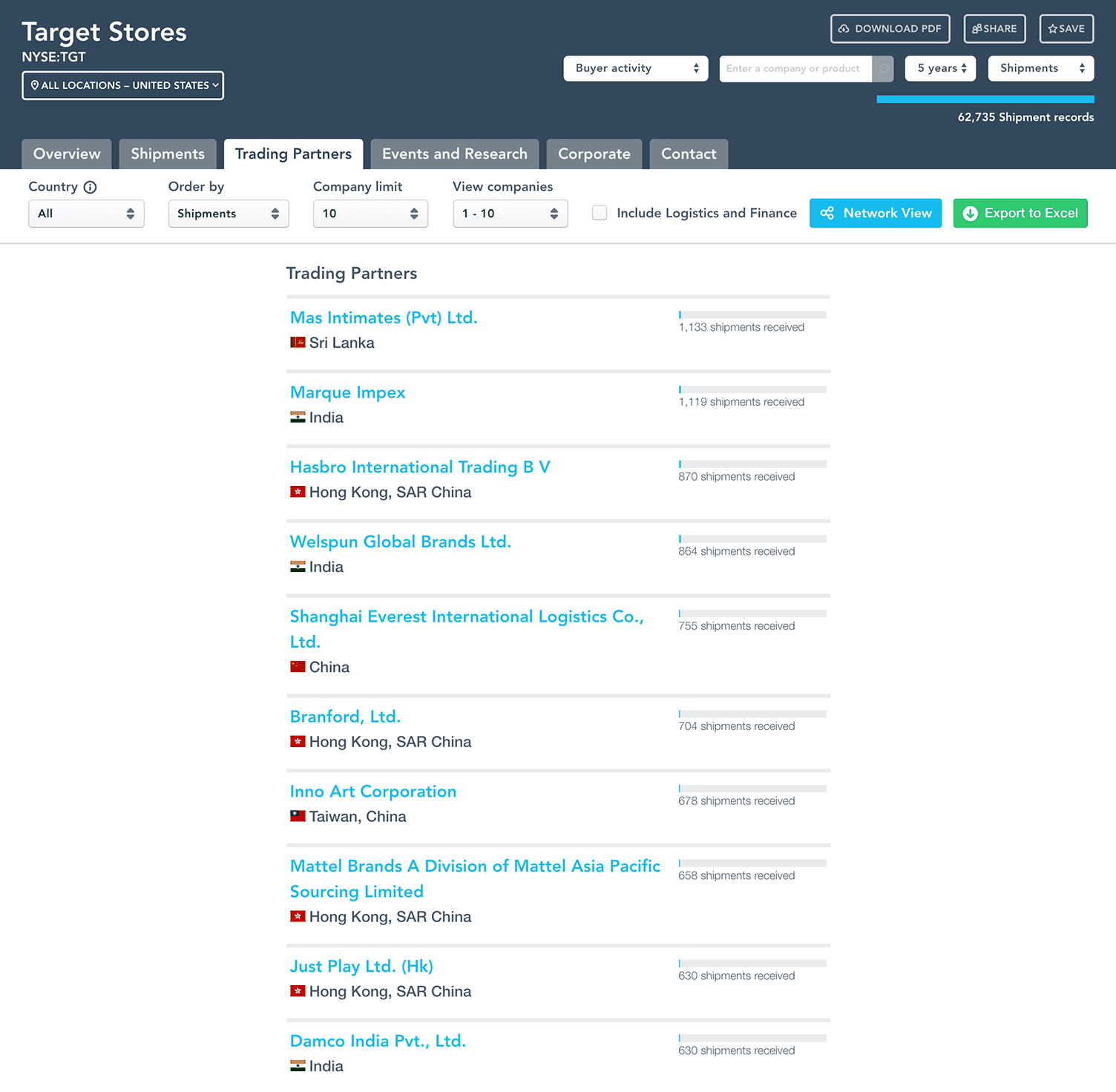Click the Taiwan flag under Inno Art
This screenshot has width=1116, height=1092.
[x=298, y=816]
